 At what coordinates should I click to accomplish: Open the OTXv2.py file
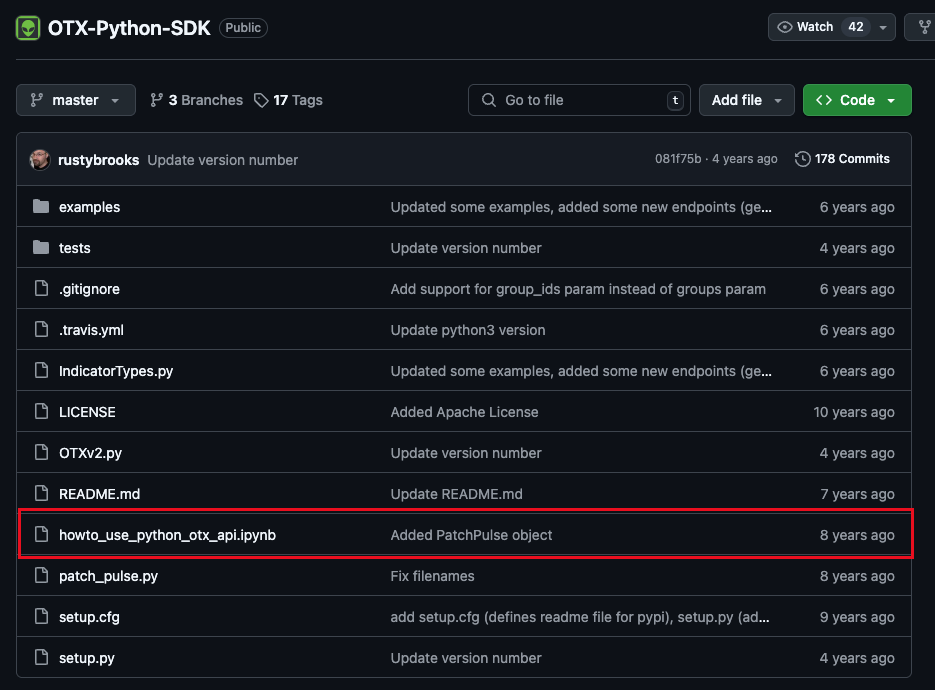(90, 453)
